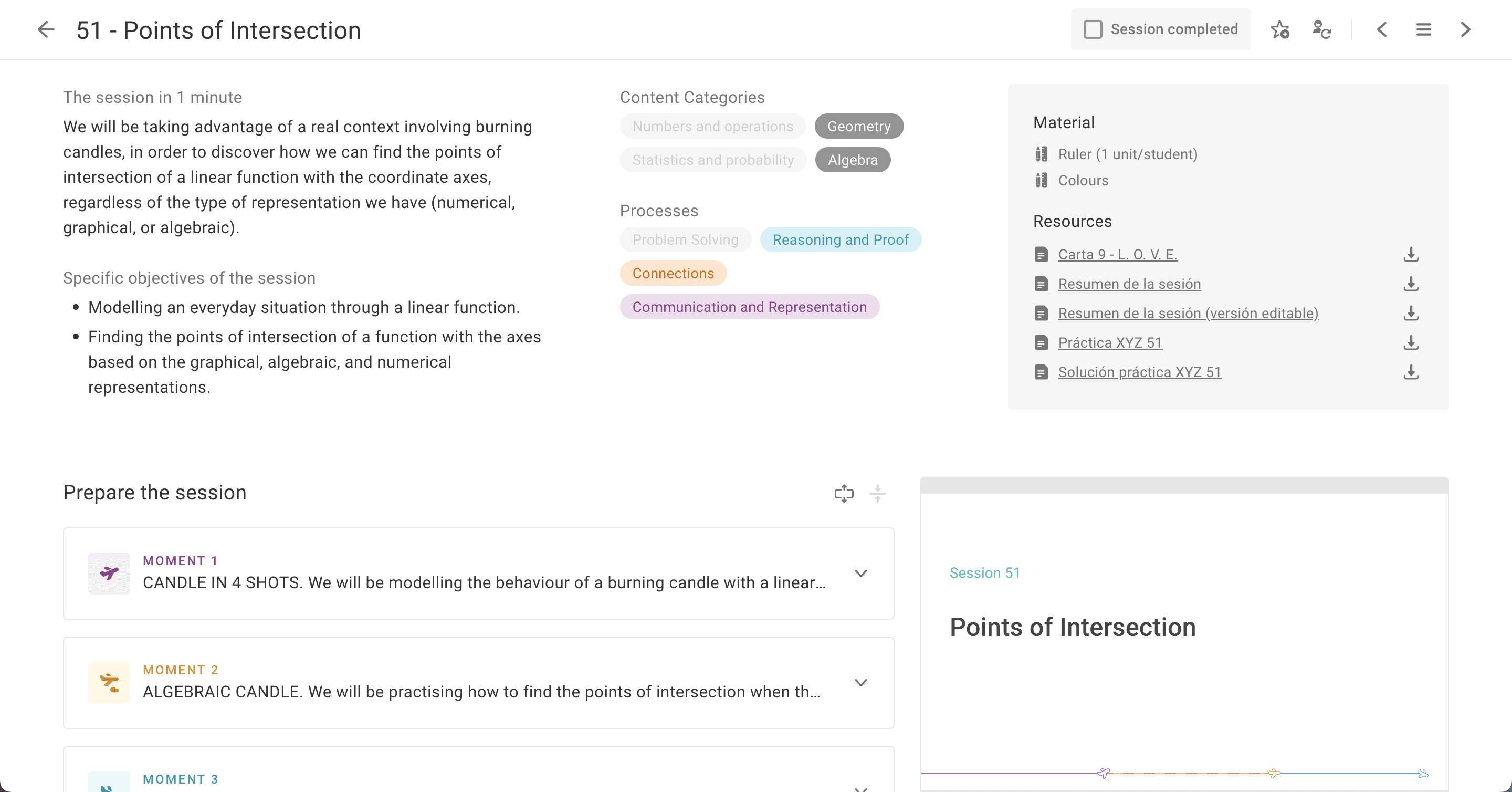This screenshot has height=792, width=1512.
Task: Expand all moments icon
Action: [x=844, y=493]
